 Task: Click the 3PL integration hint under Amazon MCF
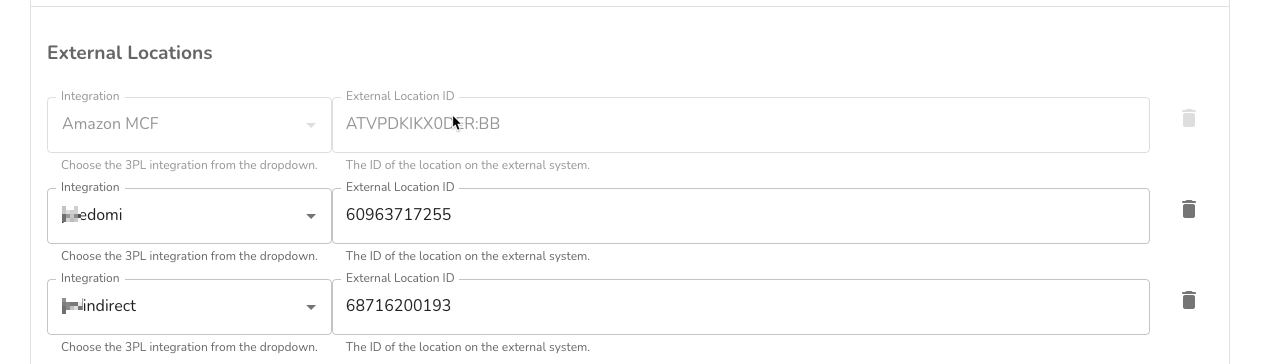[x=189, y=165]
